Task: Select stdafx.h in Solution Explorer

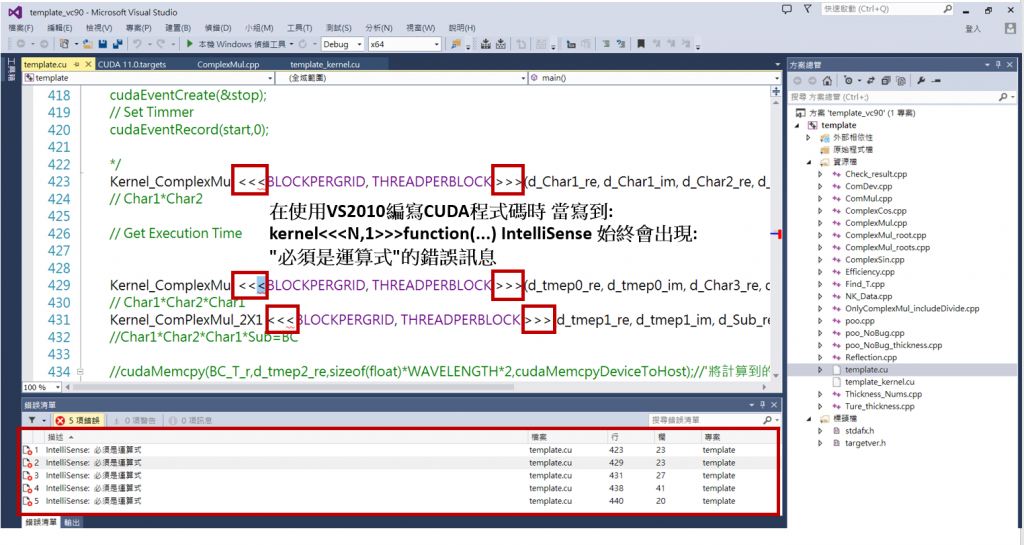Action: click(859, 431)
